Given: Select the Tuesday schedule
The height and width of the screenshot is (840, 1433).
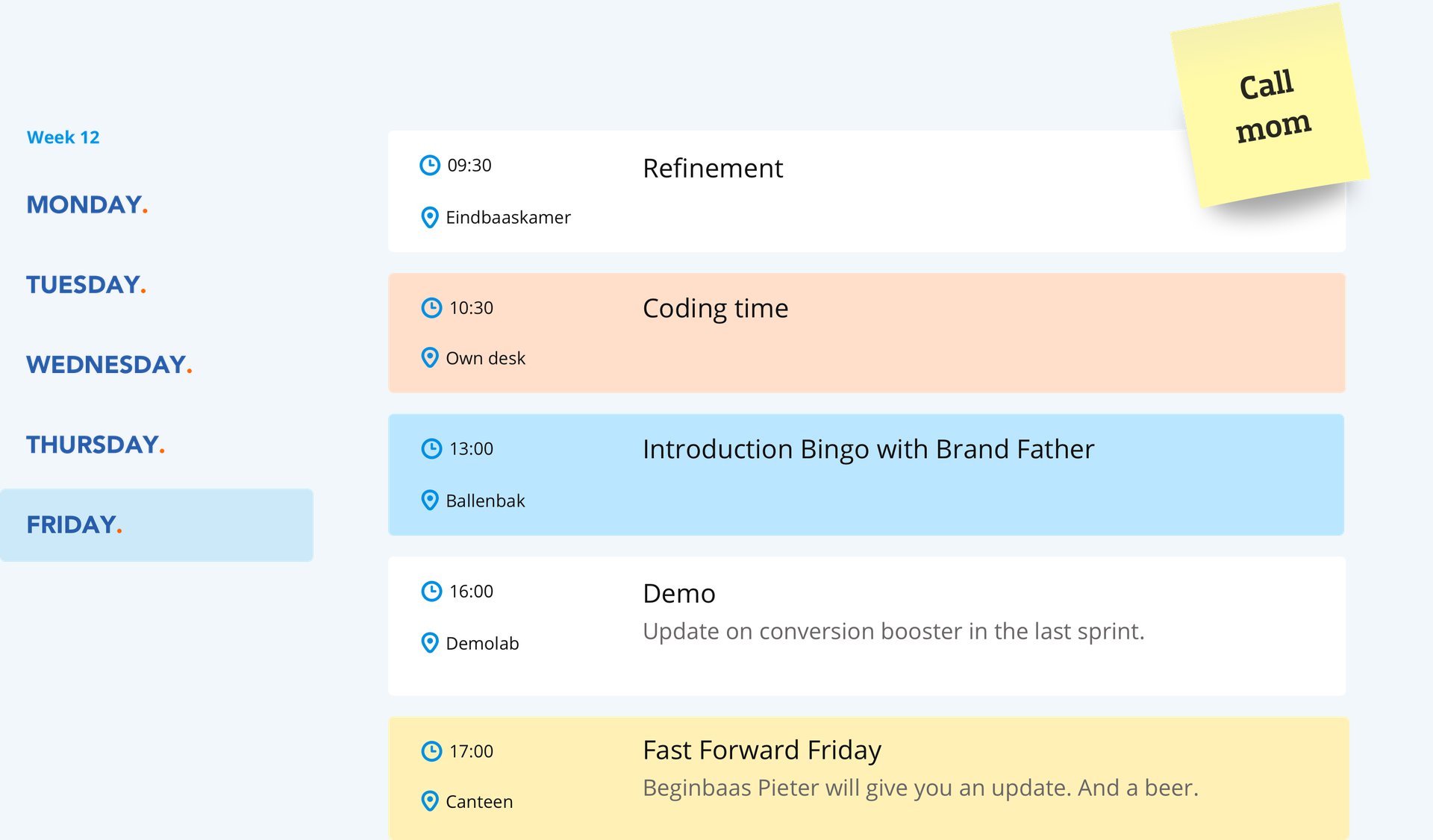Looking at the screenshot, I should [86, 284].
